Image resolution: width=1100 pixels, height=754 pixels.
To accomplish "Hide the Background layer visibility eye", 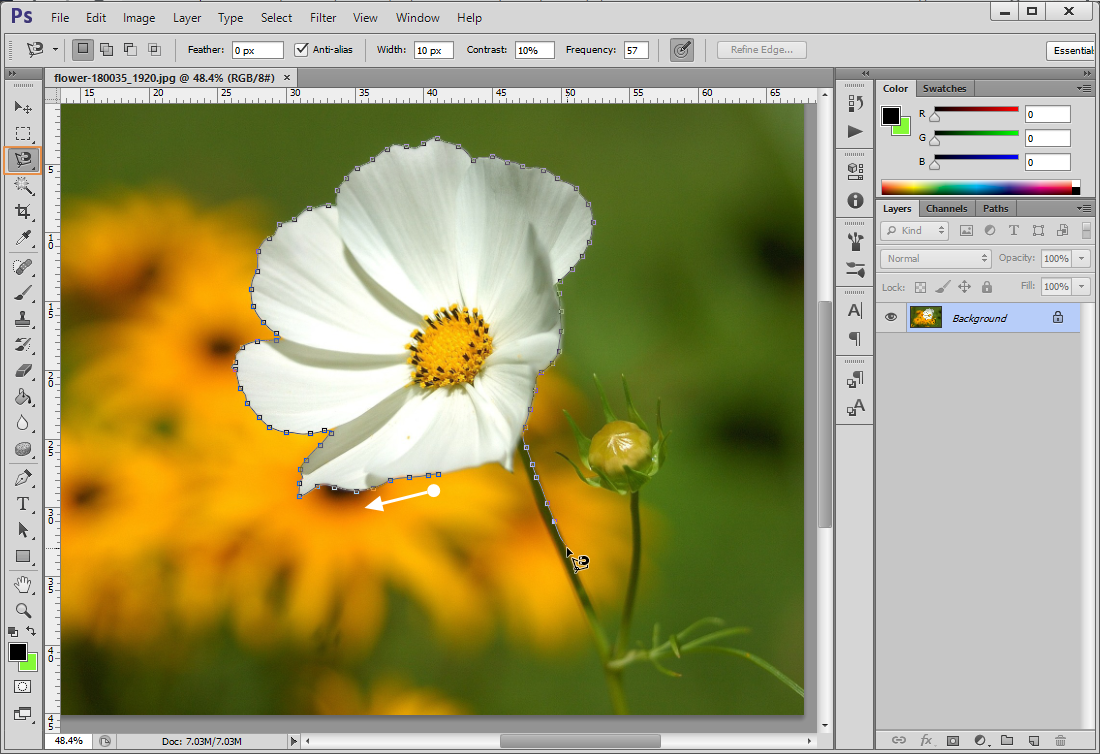I will click(890, 318).
